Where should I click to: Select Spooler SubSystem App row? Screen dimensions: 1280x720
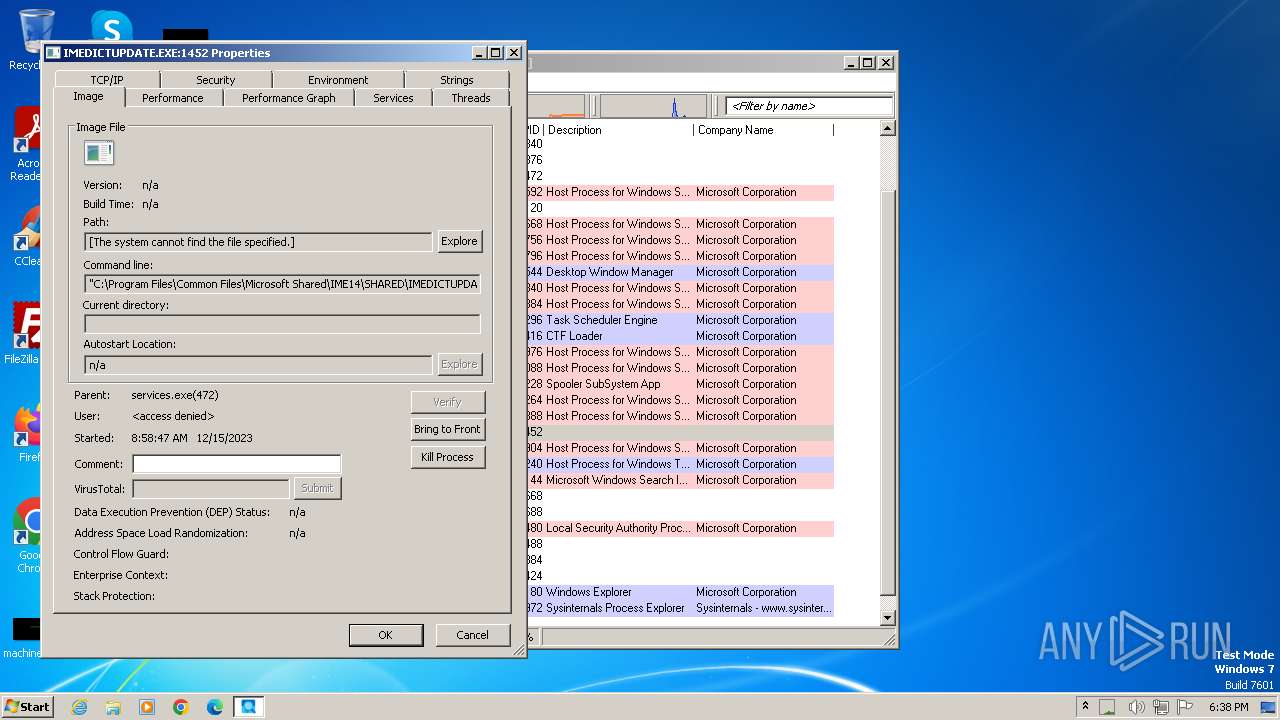pos(680,384)
